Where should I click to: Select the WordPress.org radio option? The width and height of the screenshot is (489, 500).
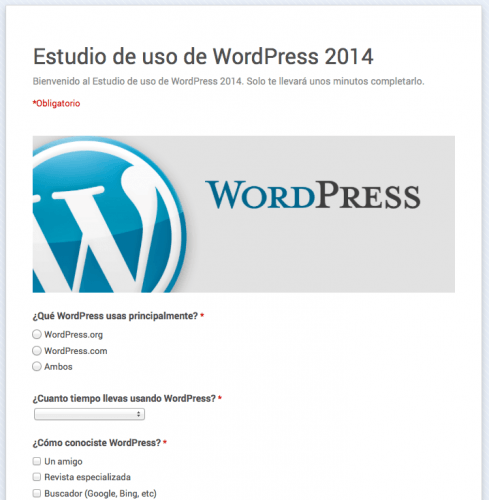click(37, 334)
